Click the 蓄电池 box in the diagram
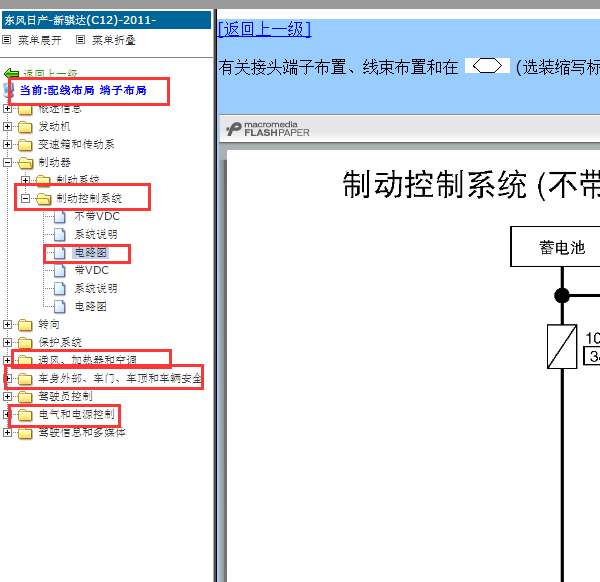Screen dimensions: 600x582 point(555,247)
